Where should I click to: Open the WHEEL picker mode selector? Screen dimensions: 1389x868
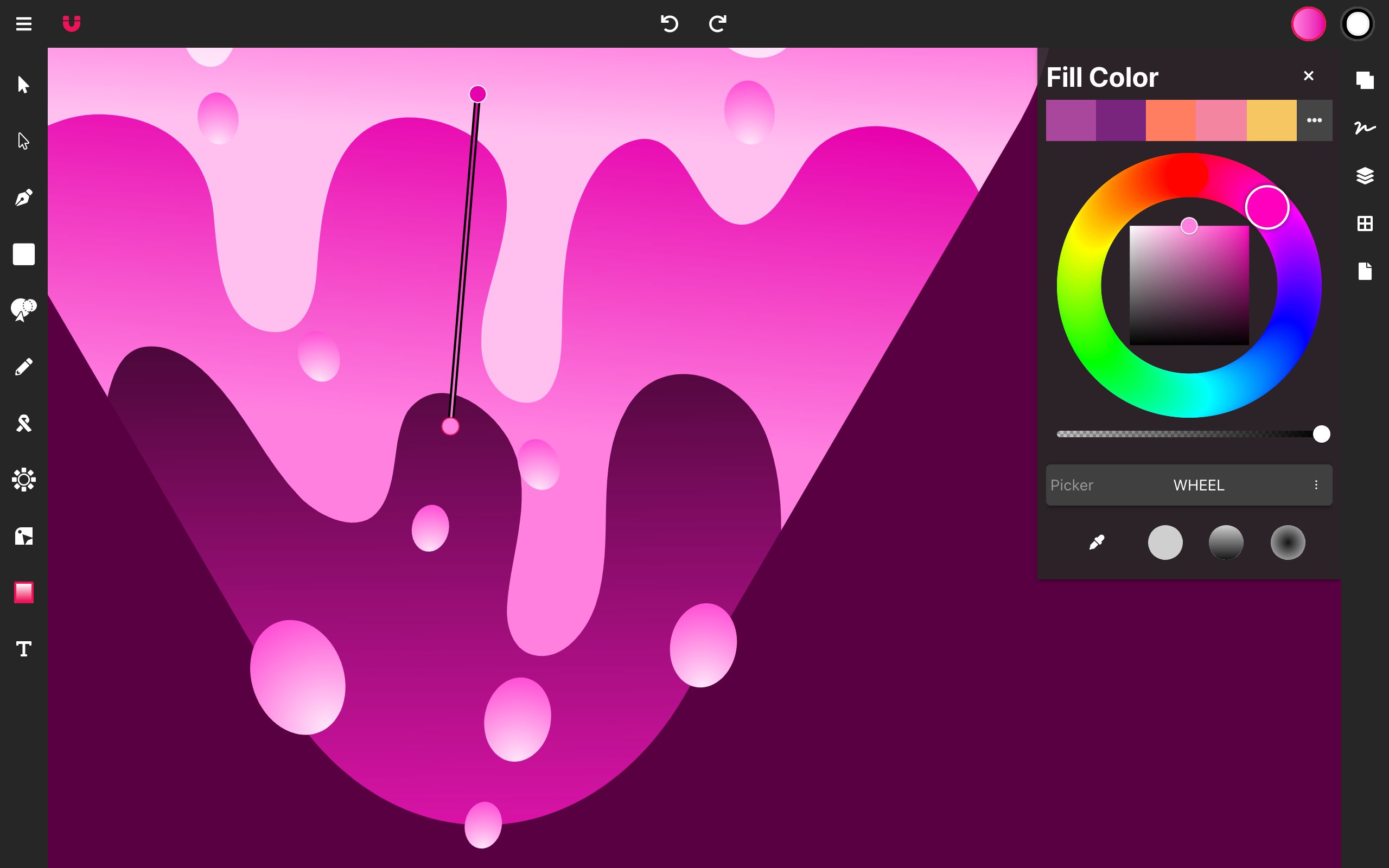[1198, 485]
